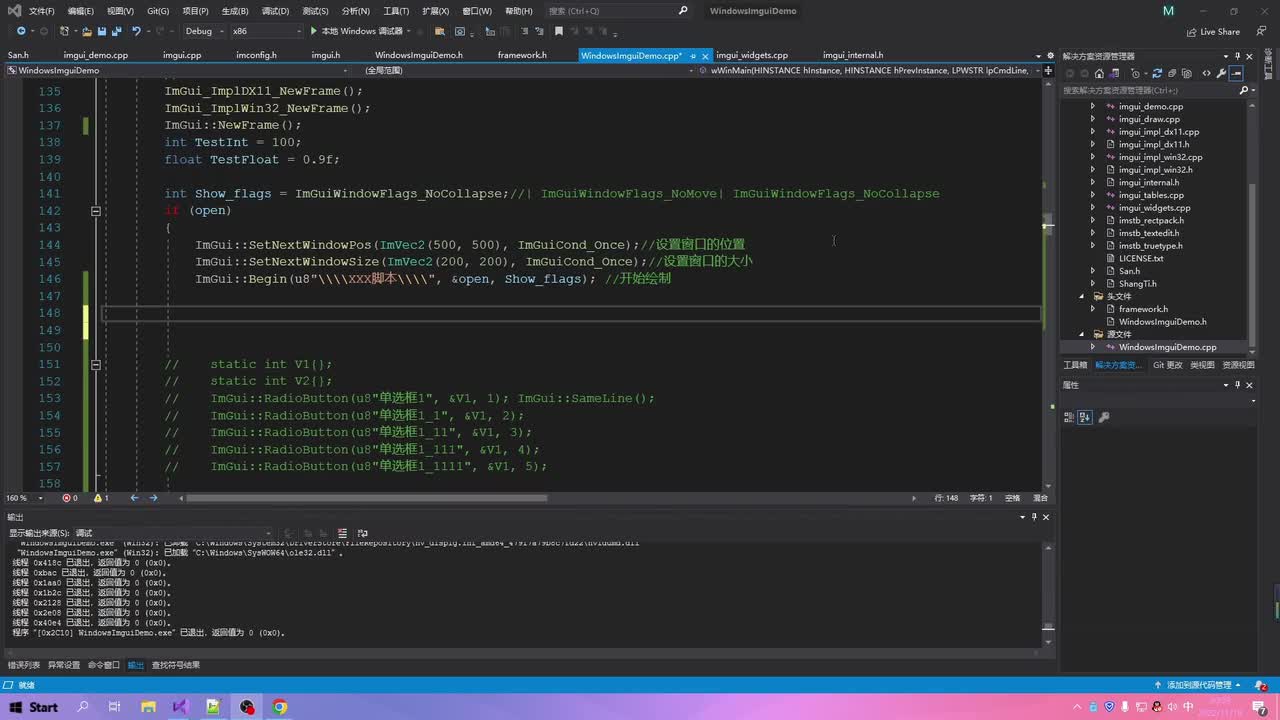
Task: Click the Live Share button
Action: (1212, 31)
